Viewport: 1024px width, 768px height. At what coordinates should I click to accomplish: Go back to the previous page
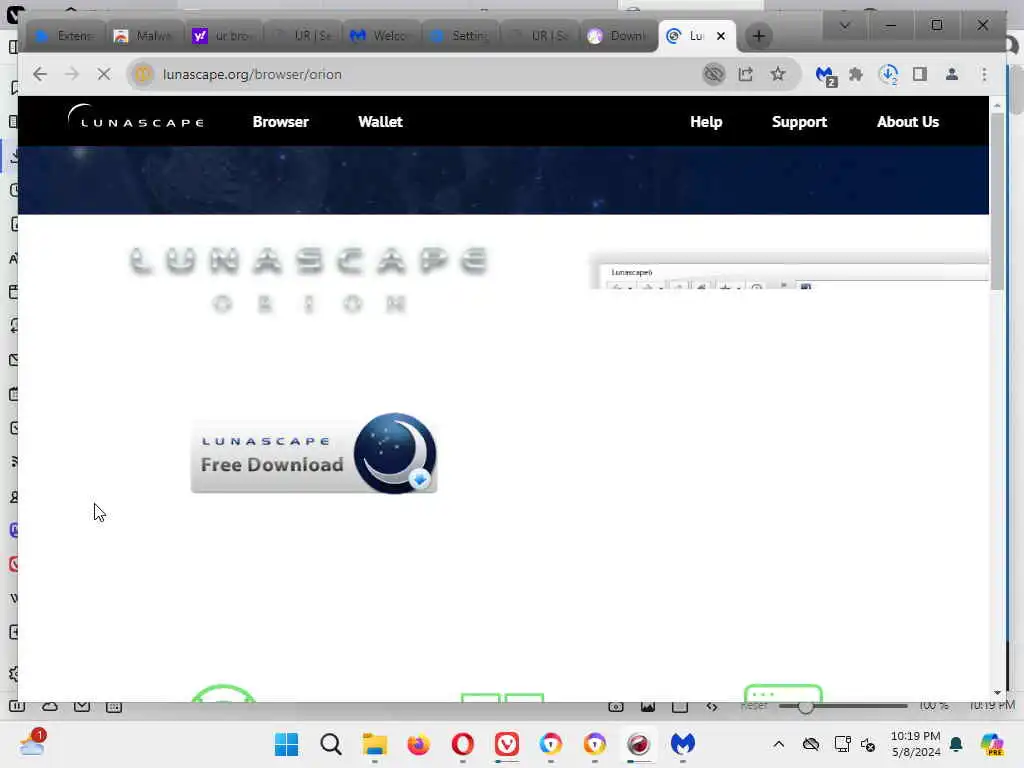[40, 74]
